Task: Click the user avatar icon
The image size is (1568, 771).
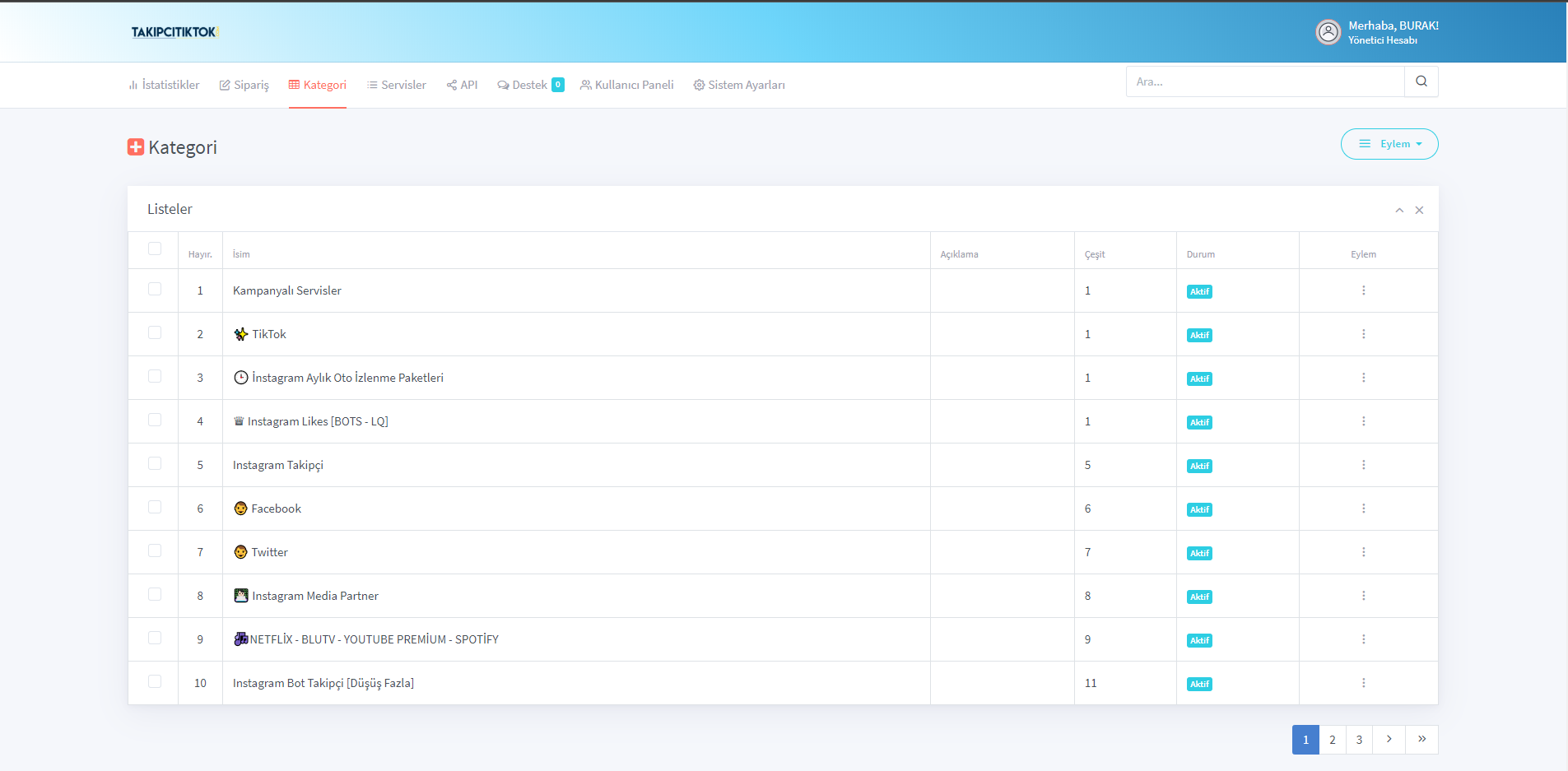Action: pyautogui.click(x=1328, y=32)
